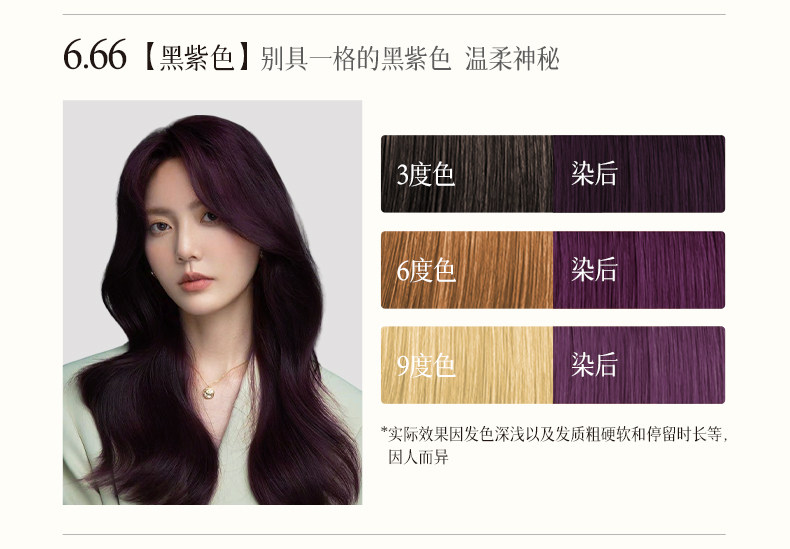
Task: Click the 3度色 dark hair swatch
Action: pyautogui.click(x=467, y=174)
